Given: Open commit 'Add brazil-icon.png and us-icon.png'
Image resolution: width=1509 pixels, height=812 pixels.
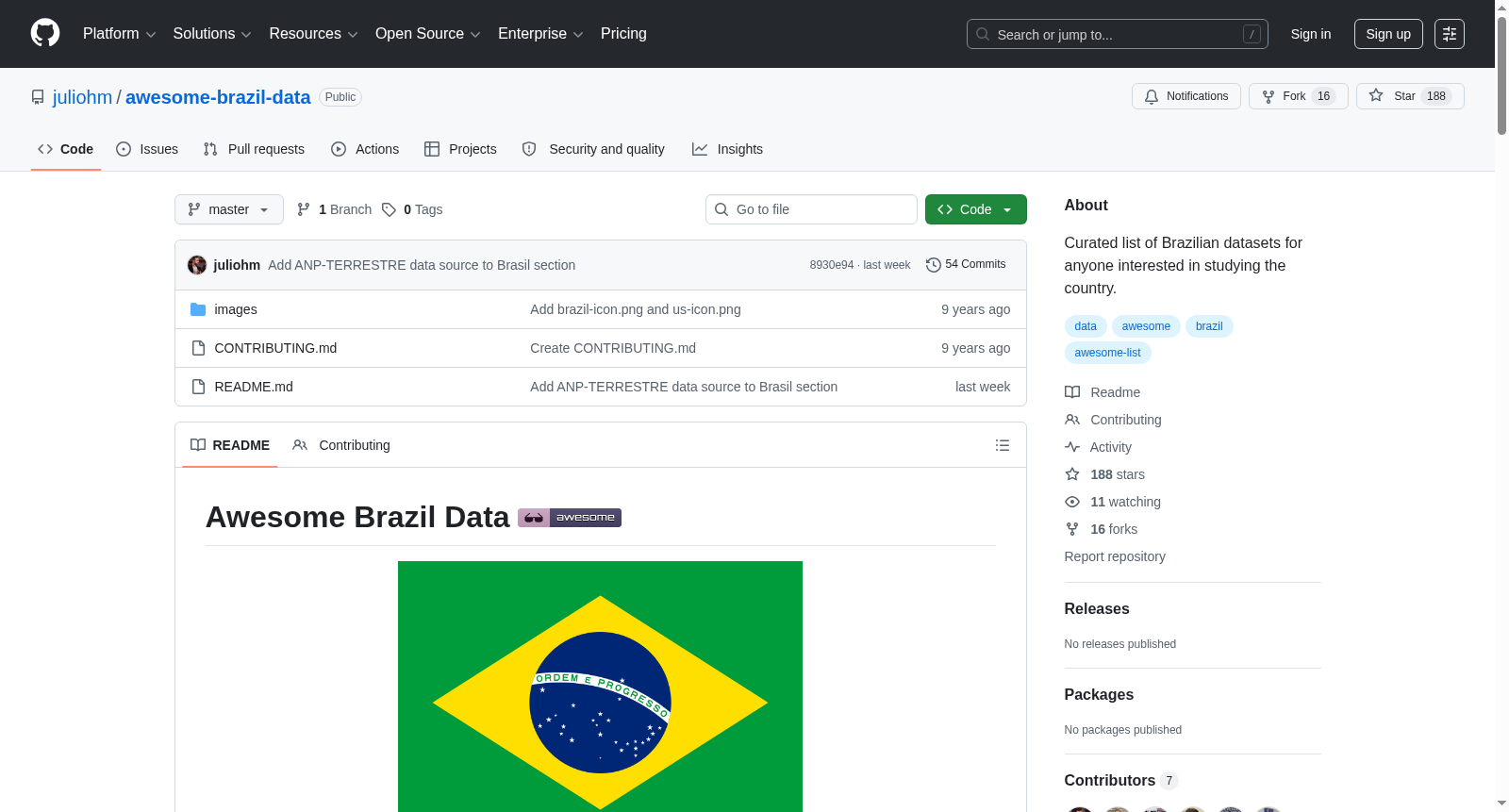Looking at the screenshot, I should tap(636, 309).
